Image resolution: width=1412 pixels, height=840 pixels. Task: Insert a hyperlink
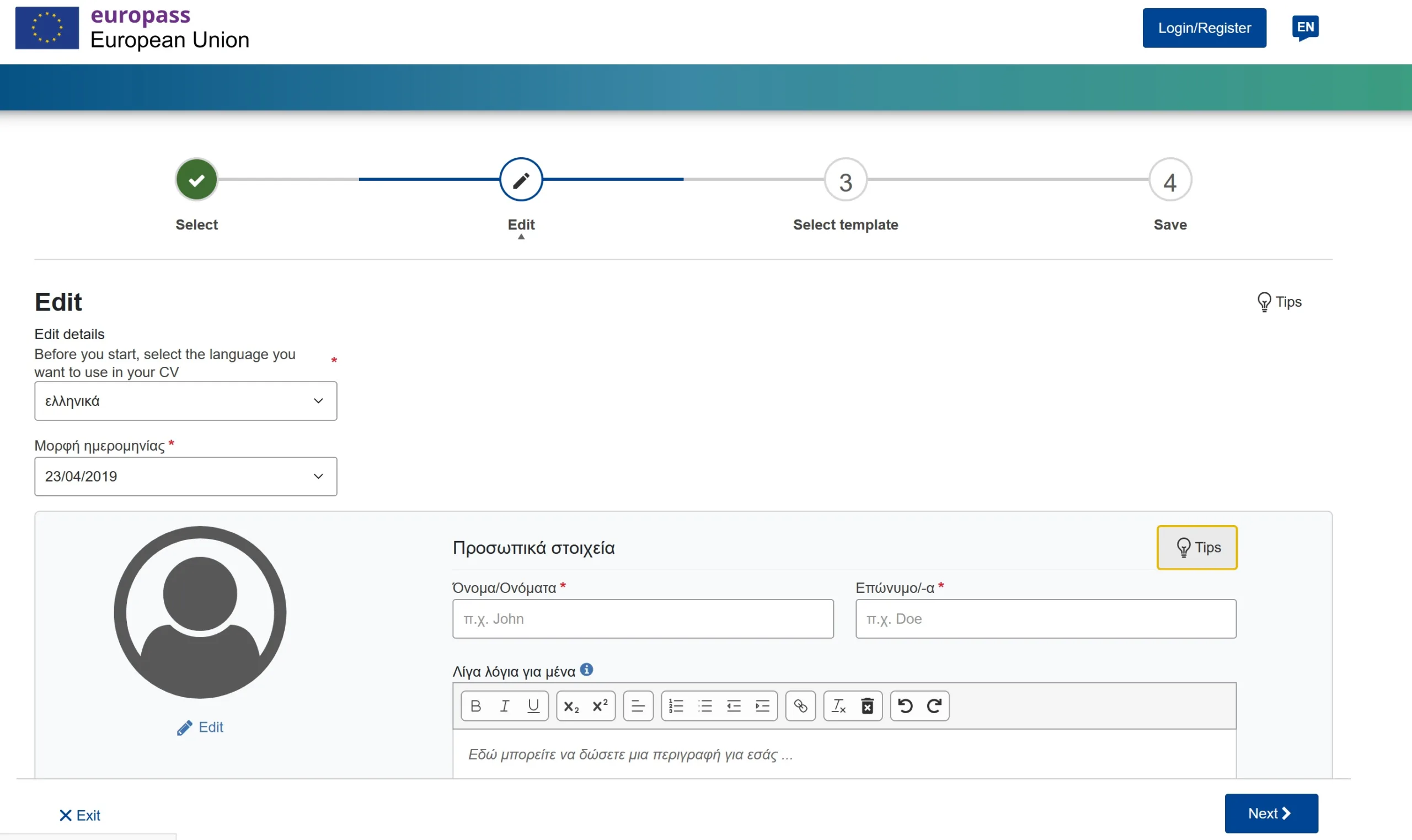(801, 706)
